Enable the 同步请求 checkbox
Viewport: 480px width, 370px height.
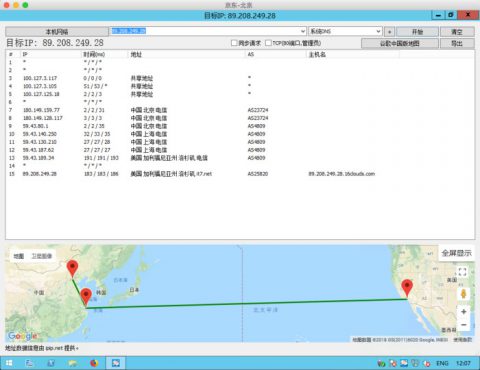pos(234,43)
